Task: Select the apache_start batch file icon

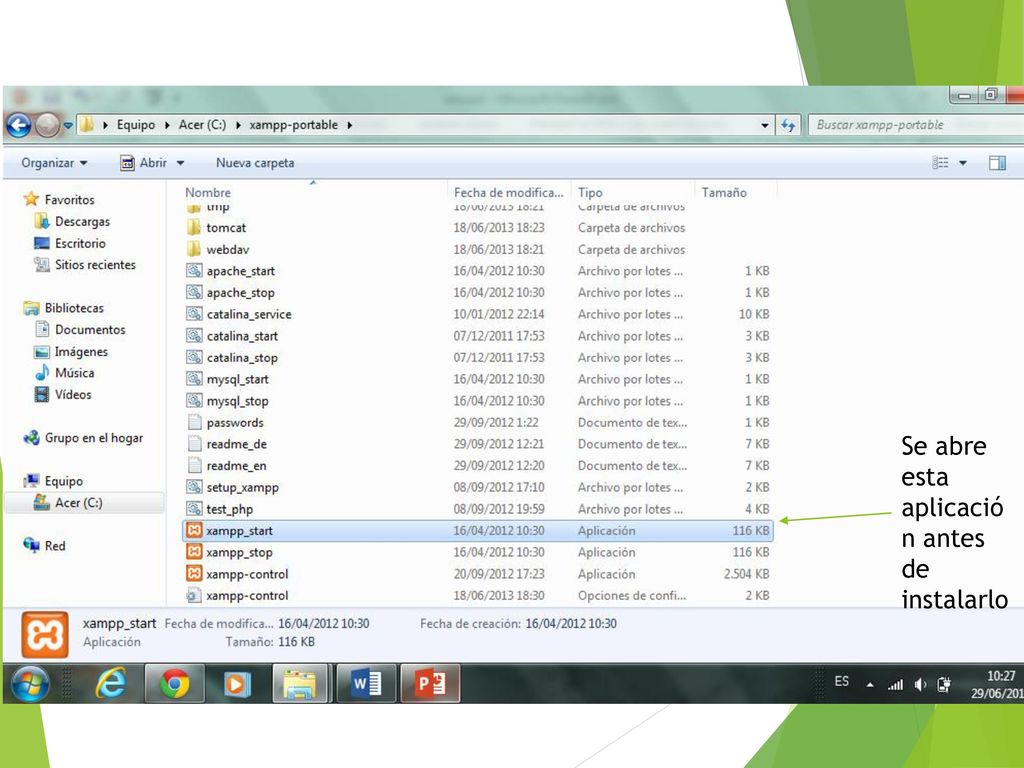Action: tap(194, 270)
